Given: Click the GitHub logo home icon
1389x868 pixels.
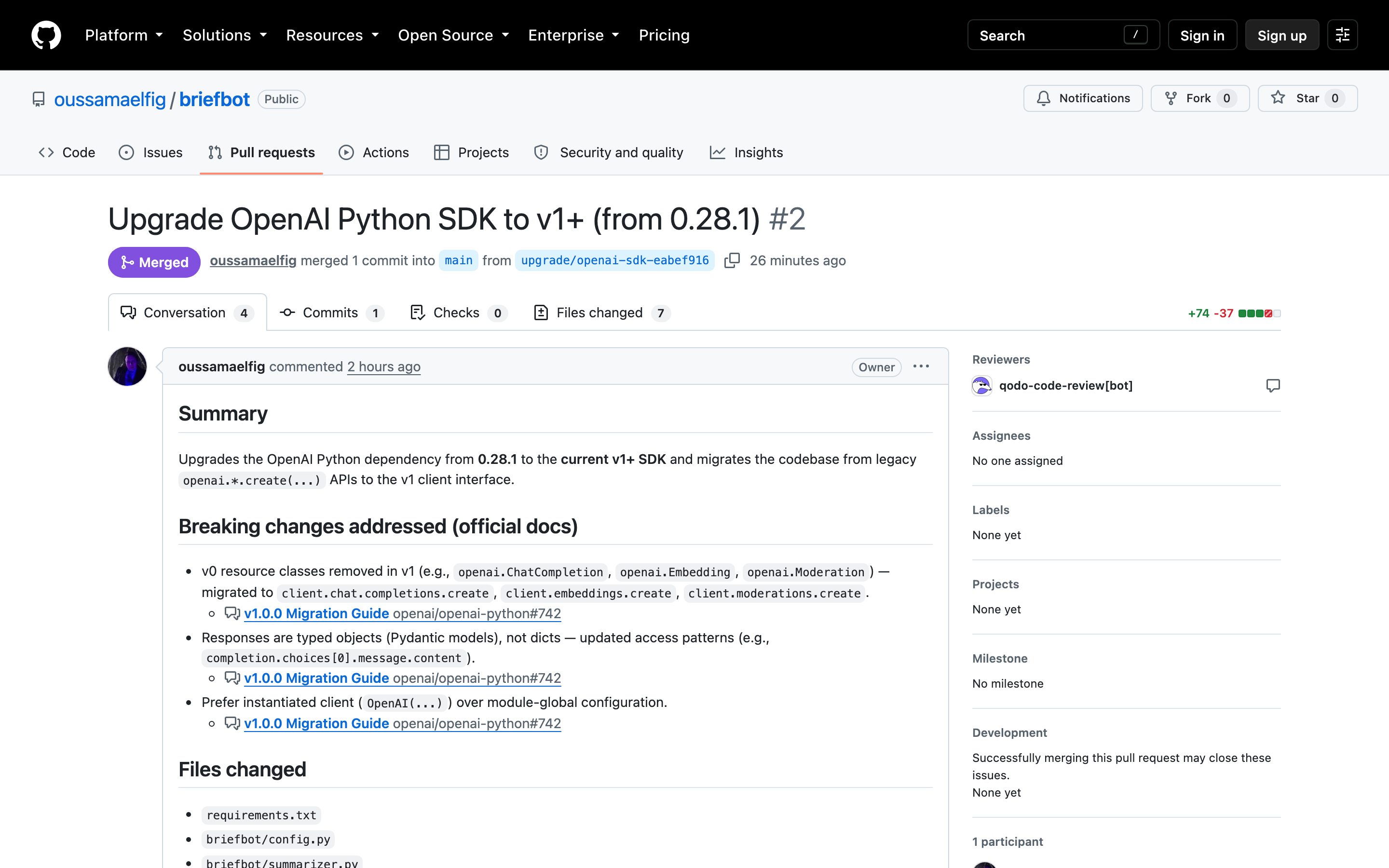Looking at the screenshot, I should pyautogui.click(x=46, y=35).
